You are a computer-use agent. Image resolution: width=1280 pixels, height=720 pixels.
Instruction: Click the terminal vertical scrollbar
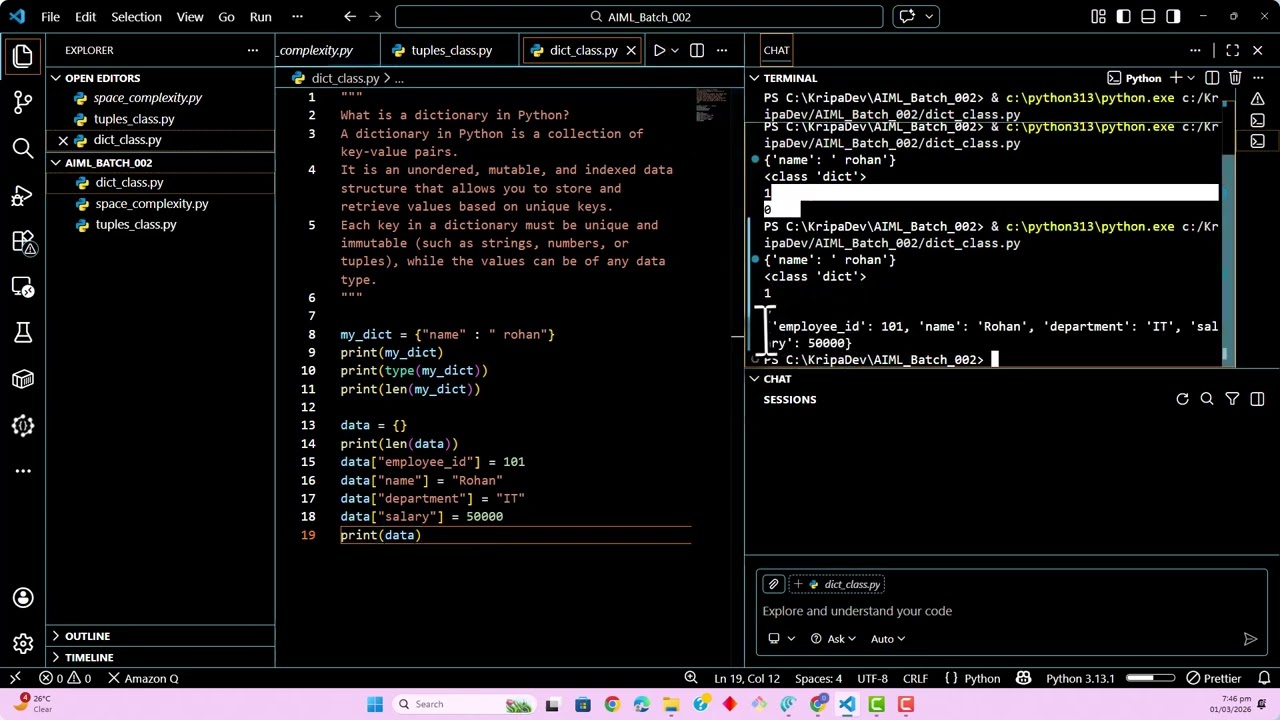click(1230, 260)
